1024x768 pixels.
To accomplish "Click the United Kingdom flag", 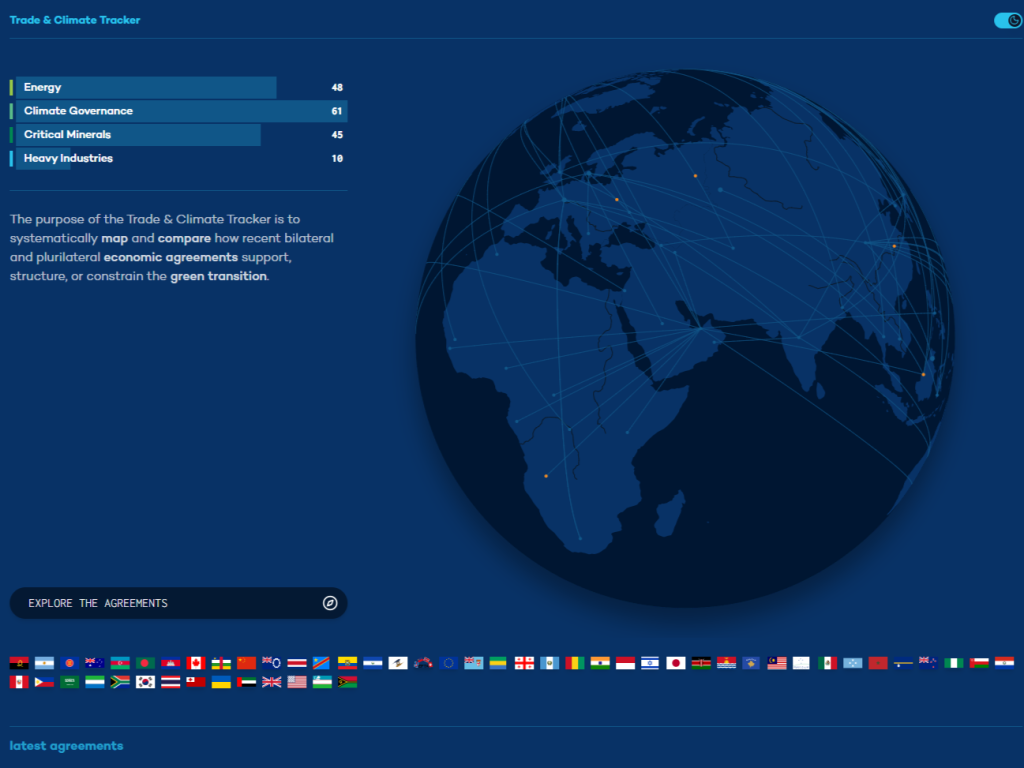I will click(272, 682).
